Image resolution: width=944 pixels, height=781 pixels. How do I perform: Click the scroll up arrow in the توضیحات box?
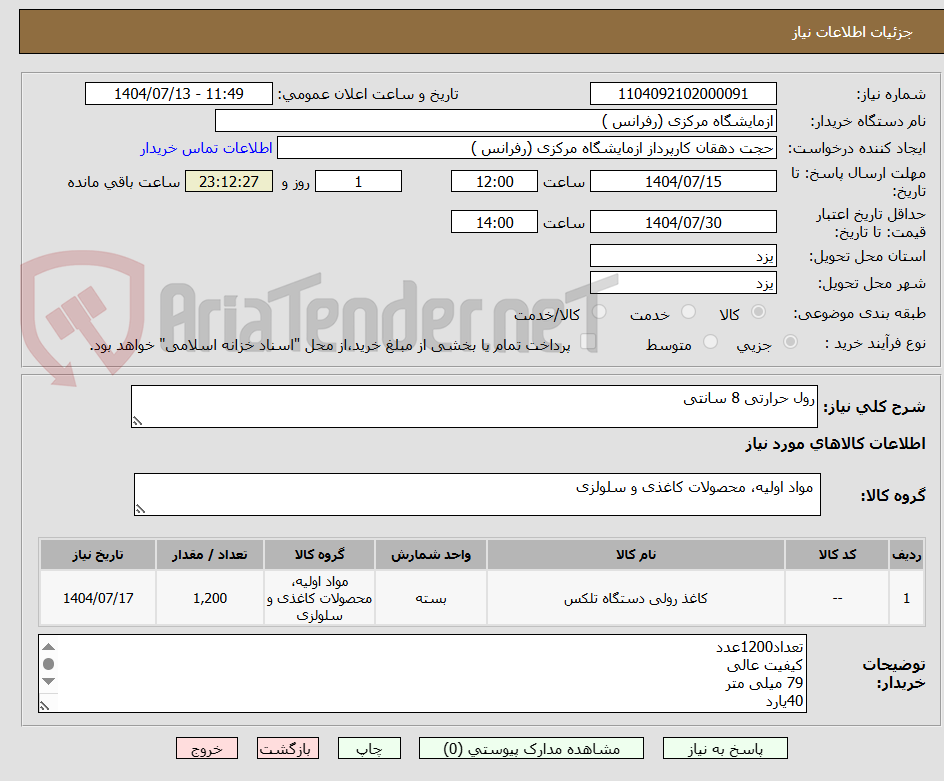(x=49, y=647)
